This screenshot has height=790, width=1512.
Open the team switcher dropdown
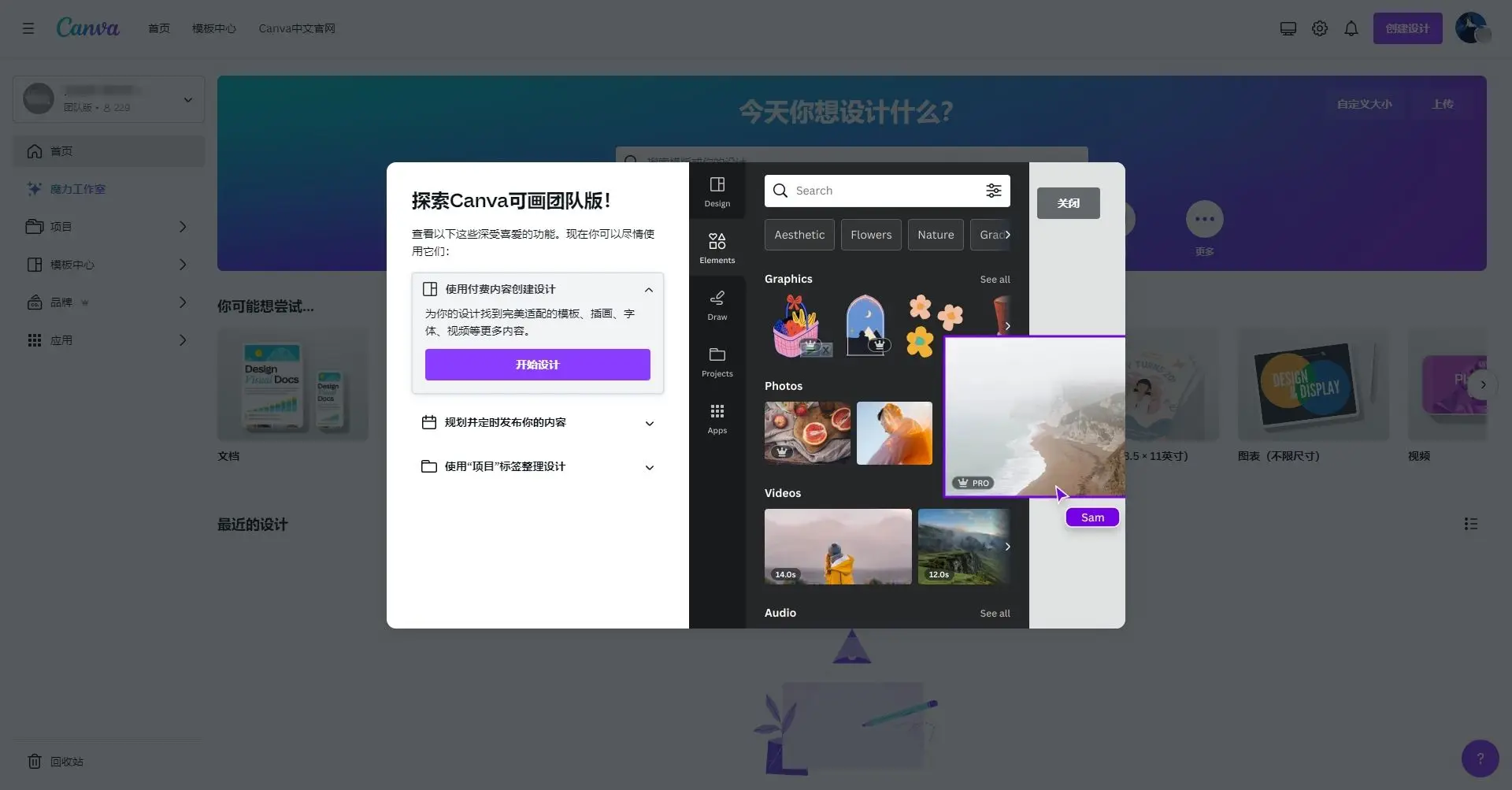(x=109, y=99)
